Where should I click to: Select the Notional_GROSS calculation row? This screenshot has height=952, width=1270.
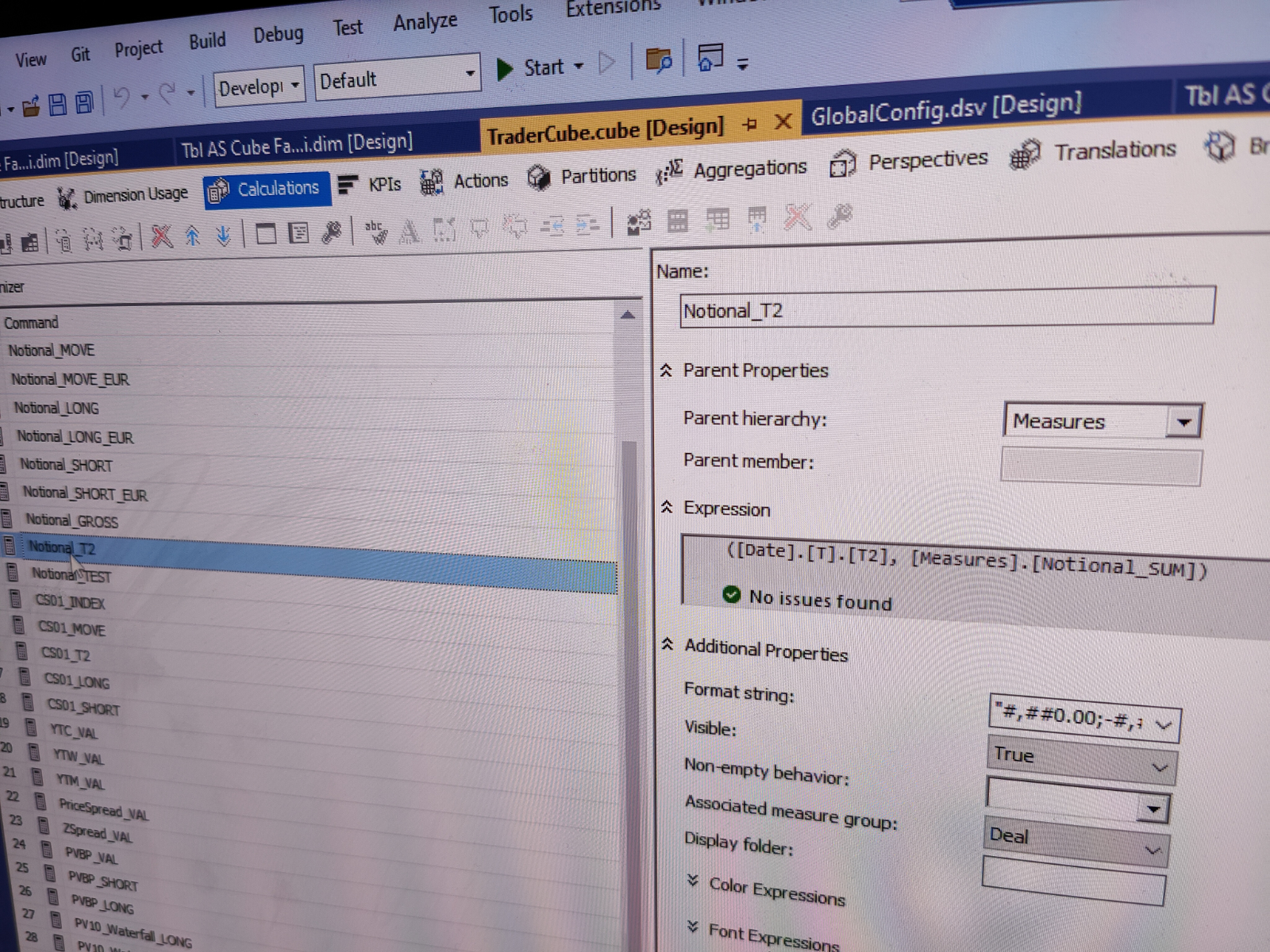tap(72, 520)
